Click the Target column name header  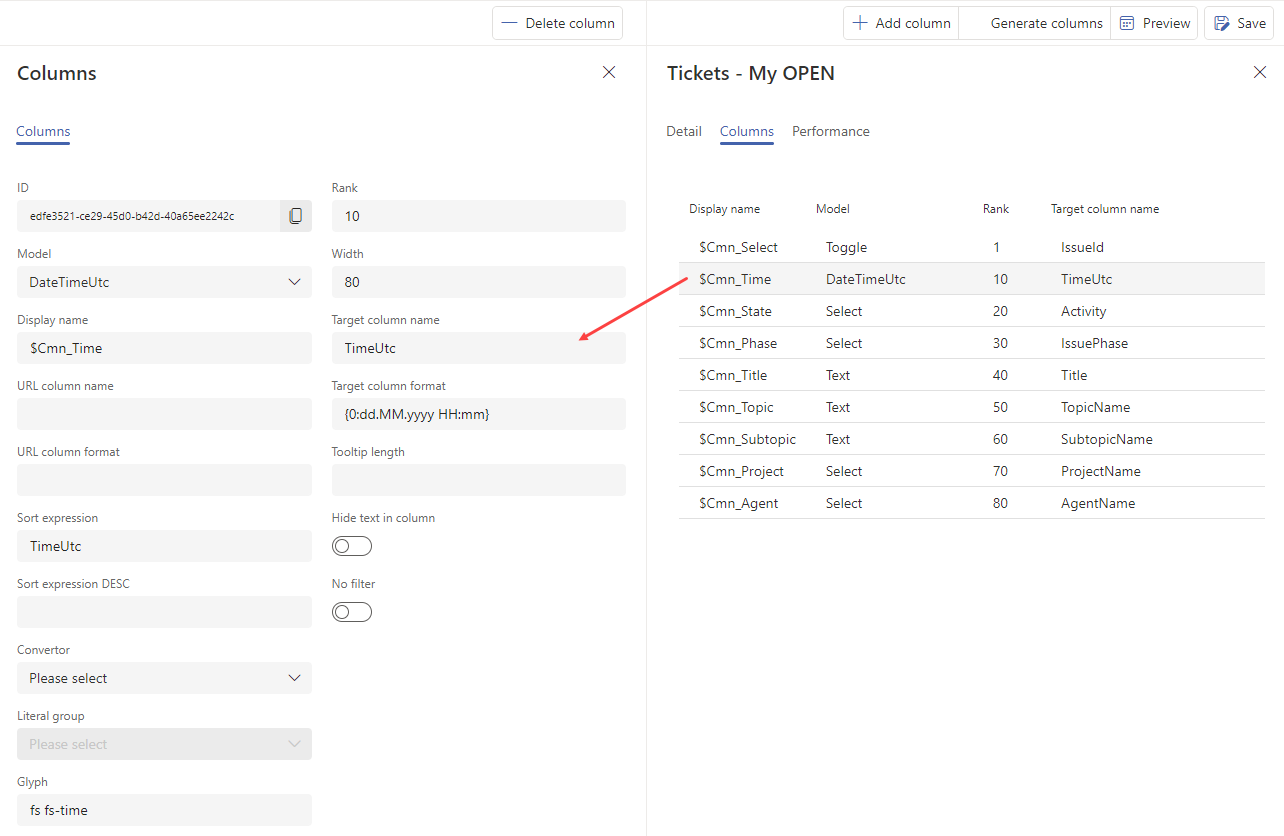[1105, 209]
